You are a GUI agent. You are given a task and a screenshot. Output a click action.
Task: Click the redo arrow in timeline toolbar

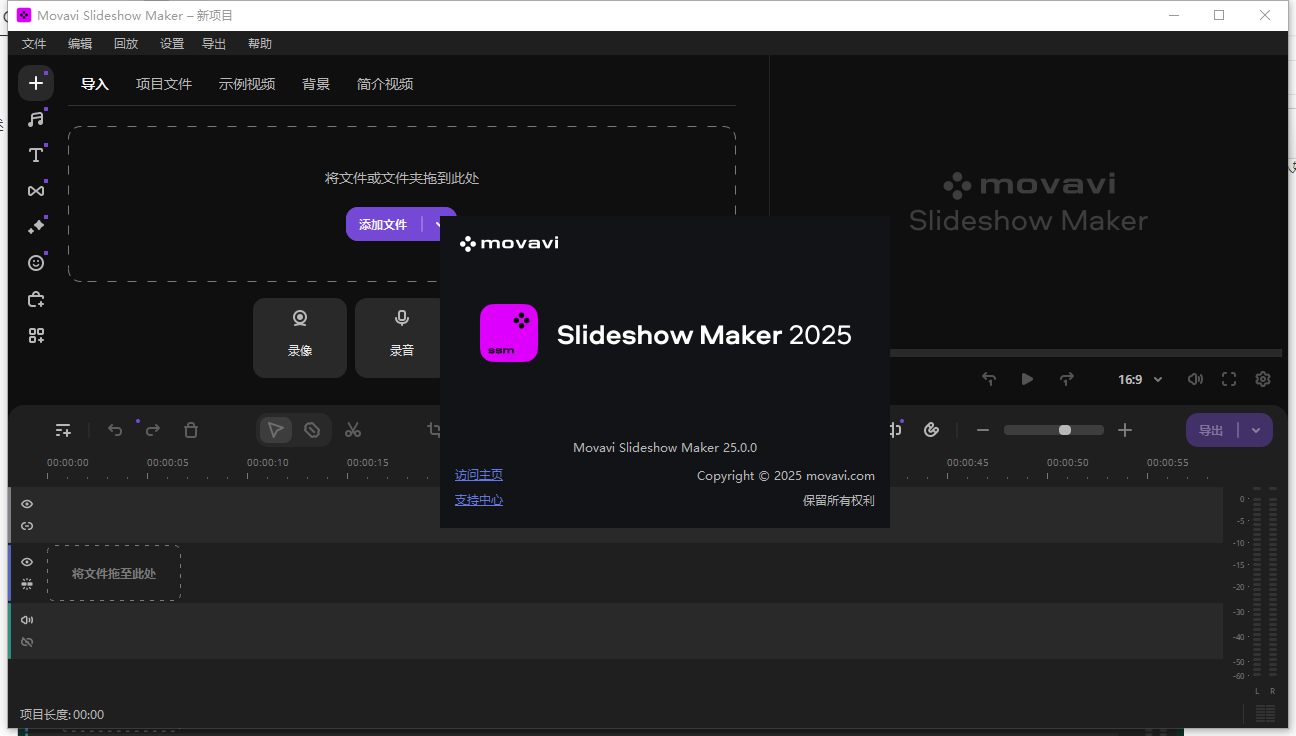(x=153, y=430)
